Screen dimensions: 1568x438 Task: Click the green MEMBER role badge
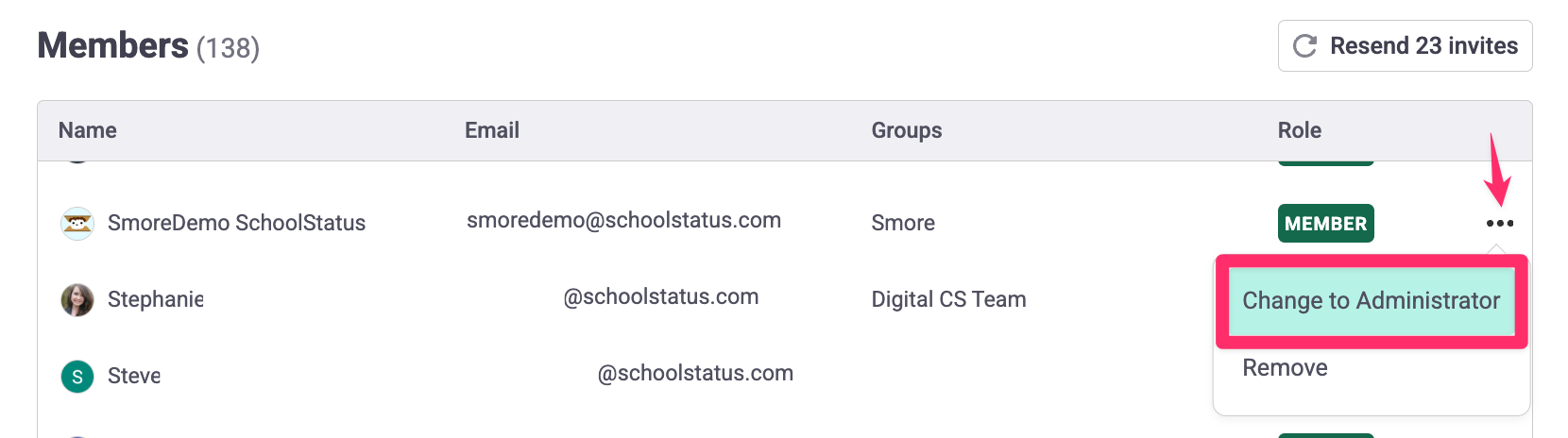coord(1325,224)
